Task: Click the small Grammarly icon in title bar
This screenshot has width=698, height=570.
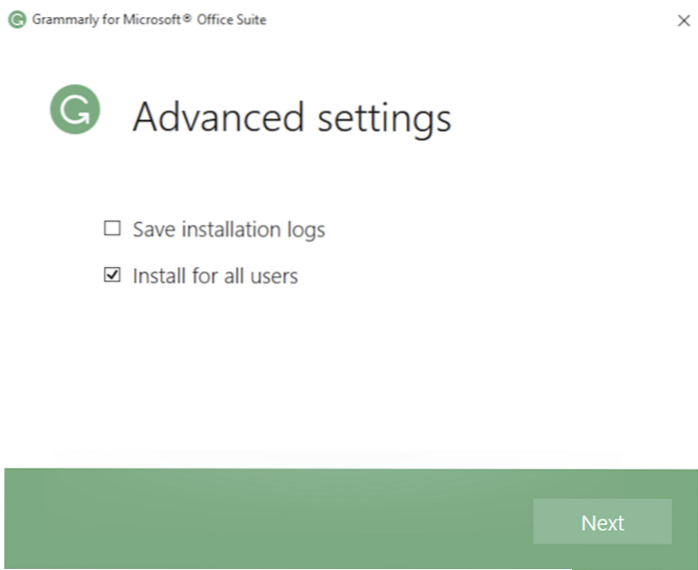Action: tap(17, 20)
